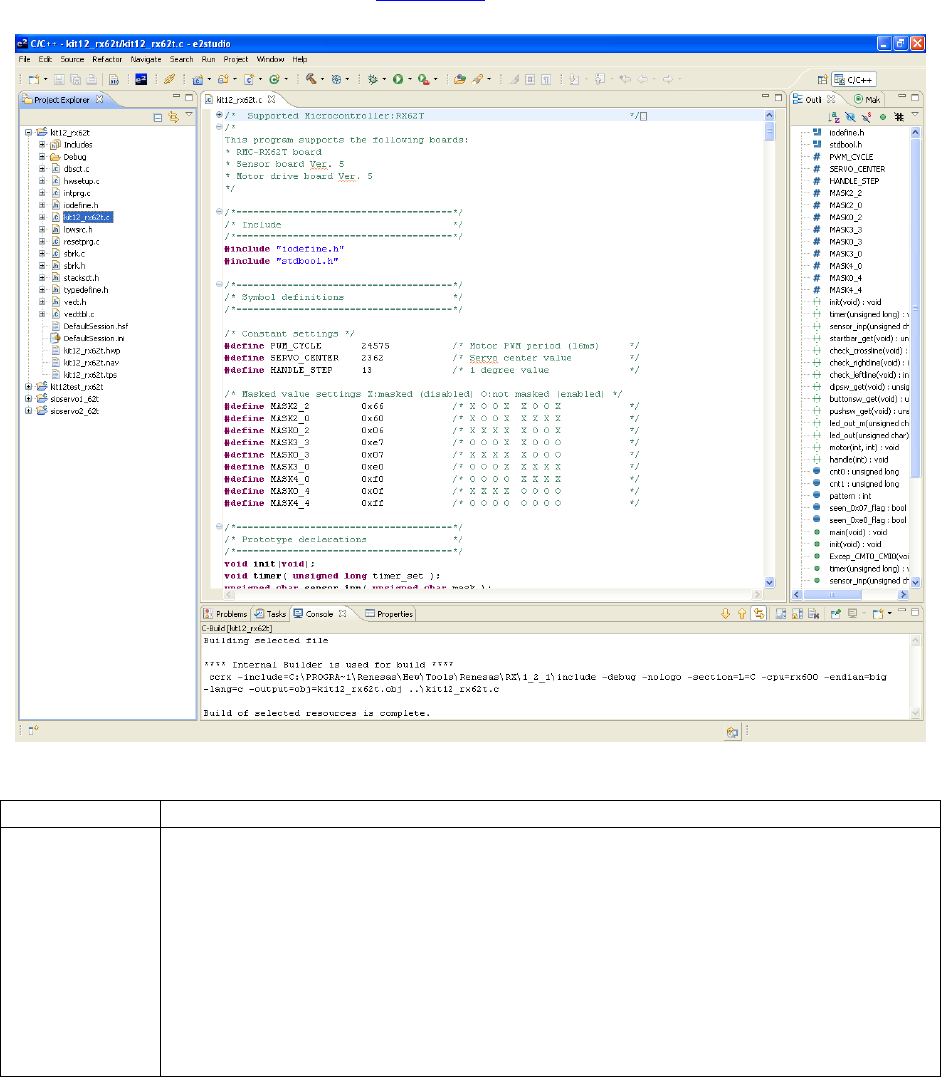
Task: Select the C/C++ perspective button
Action: 856,79
